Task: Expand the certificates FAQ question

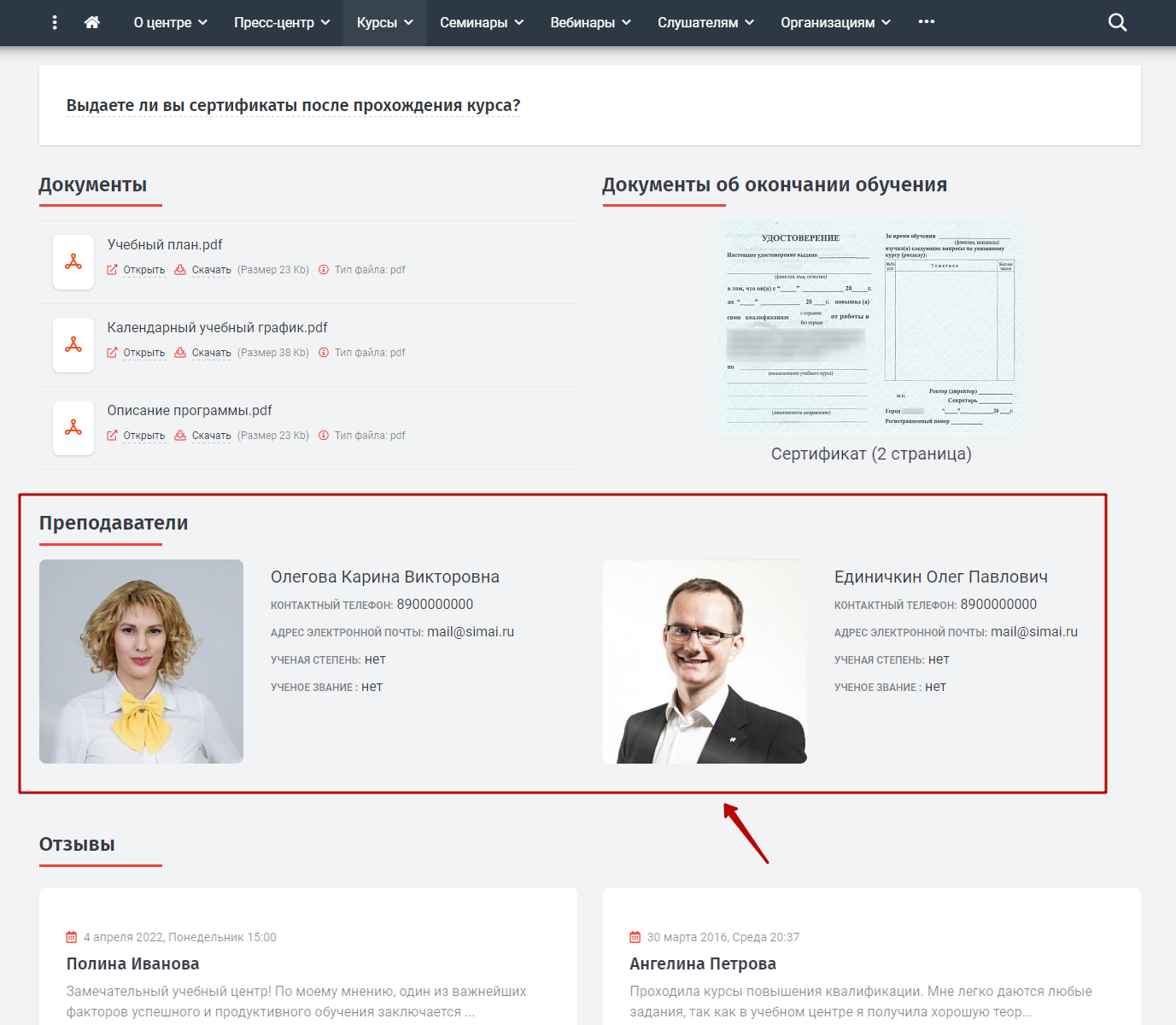Action: 293,105
